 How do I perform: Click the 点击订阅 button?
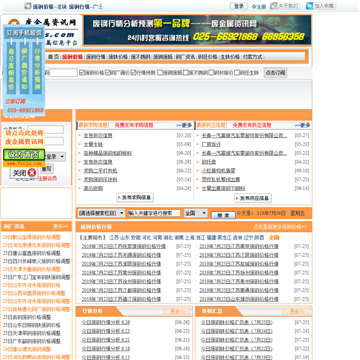pyautogui.click(x=275, y=73)
